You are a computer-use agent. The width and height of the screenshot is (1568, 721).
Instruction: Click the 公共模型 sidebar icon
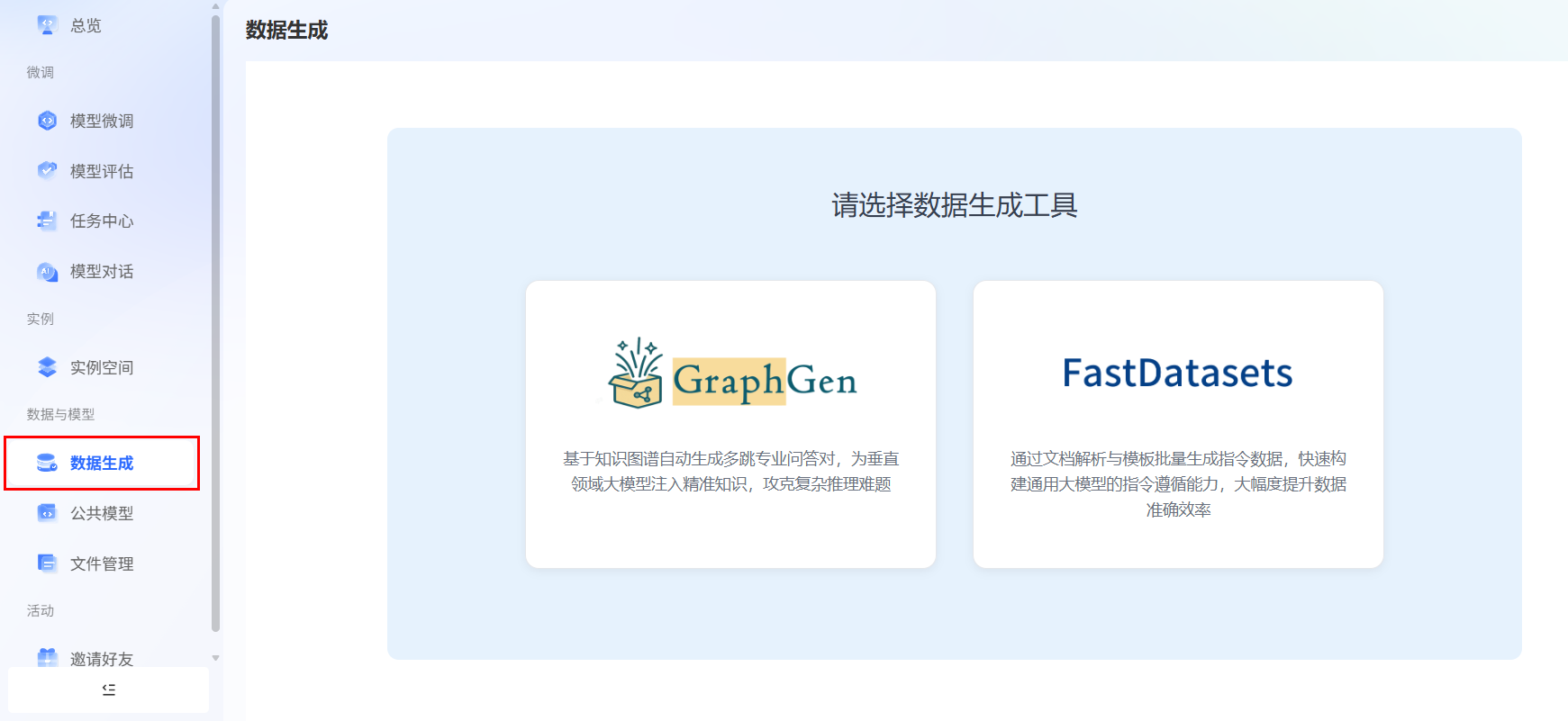47,513
